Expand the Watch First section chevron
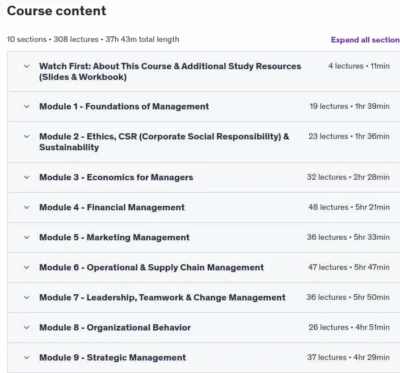Viewport: 400px width, 373px height. pos(27,66)
